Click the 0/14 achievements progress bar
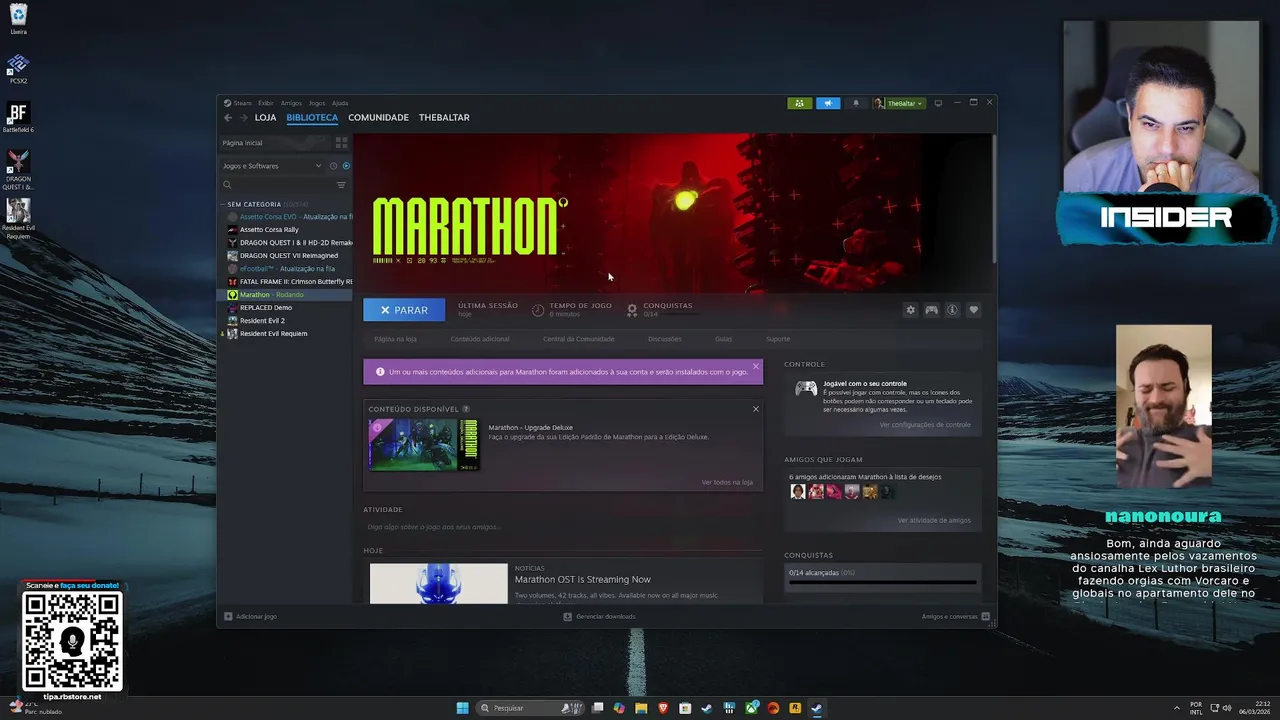1280x720 pixels. (882, 581)
